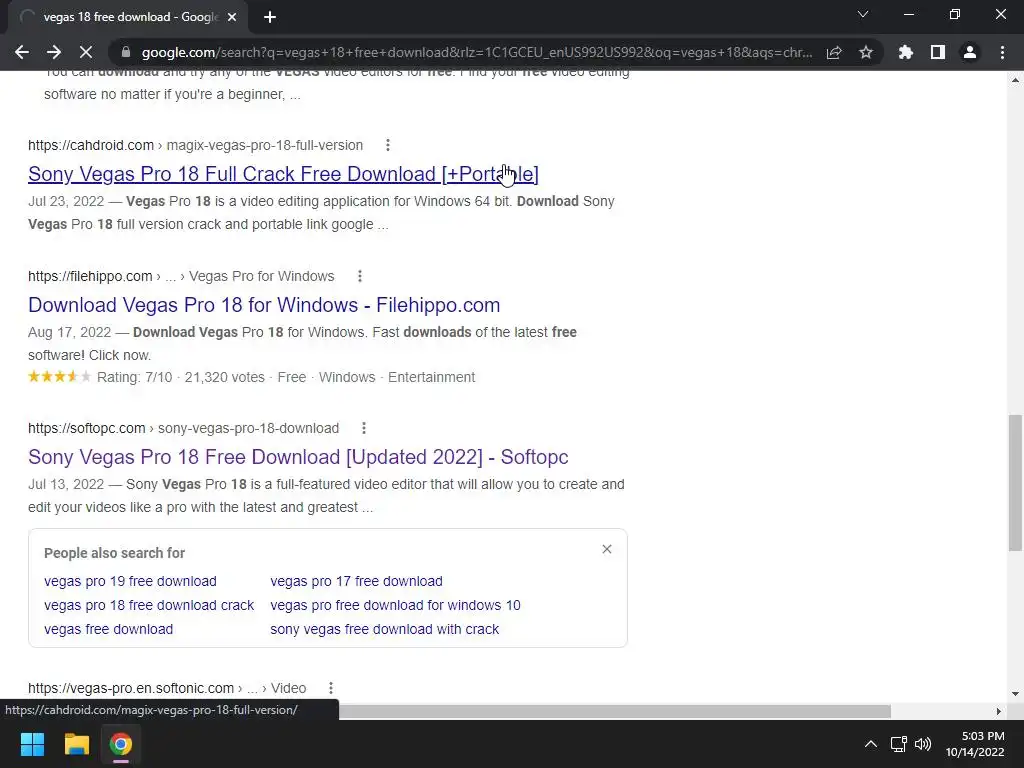Open network settings in system tray
1024x768 pixels.
point(899,744)
